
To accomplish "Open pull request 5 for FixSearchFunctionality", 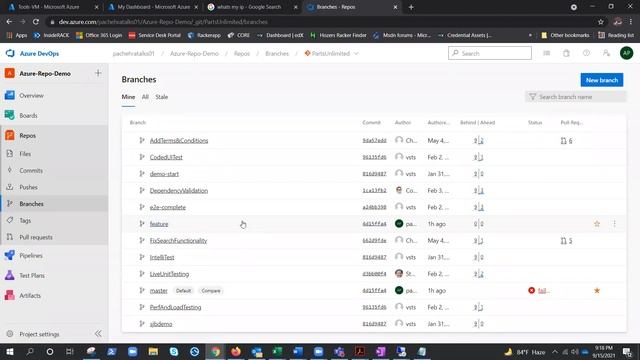I will click(566, 241).
